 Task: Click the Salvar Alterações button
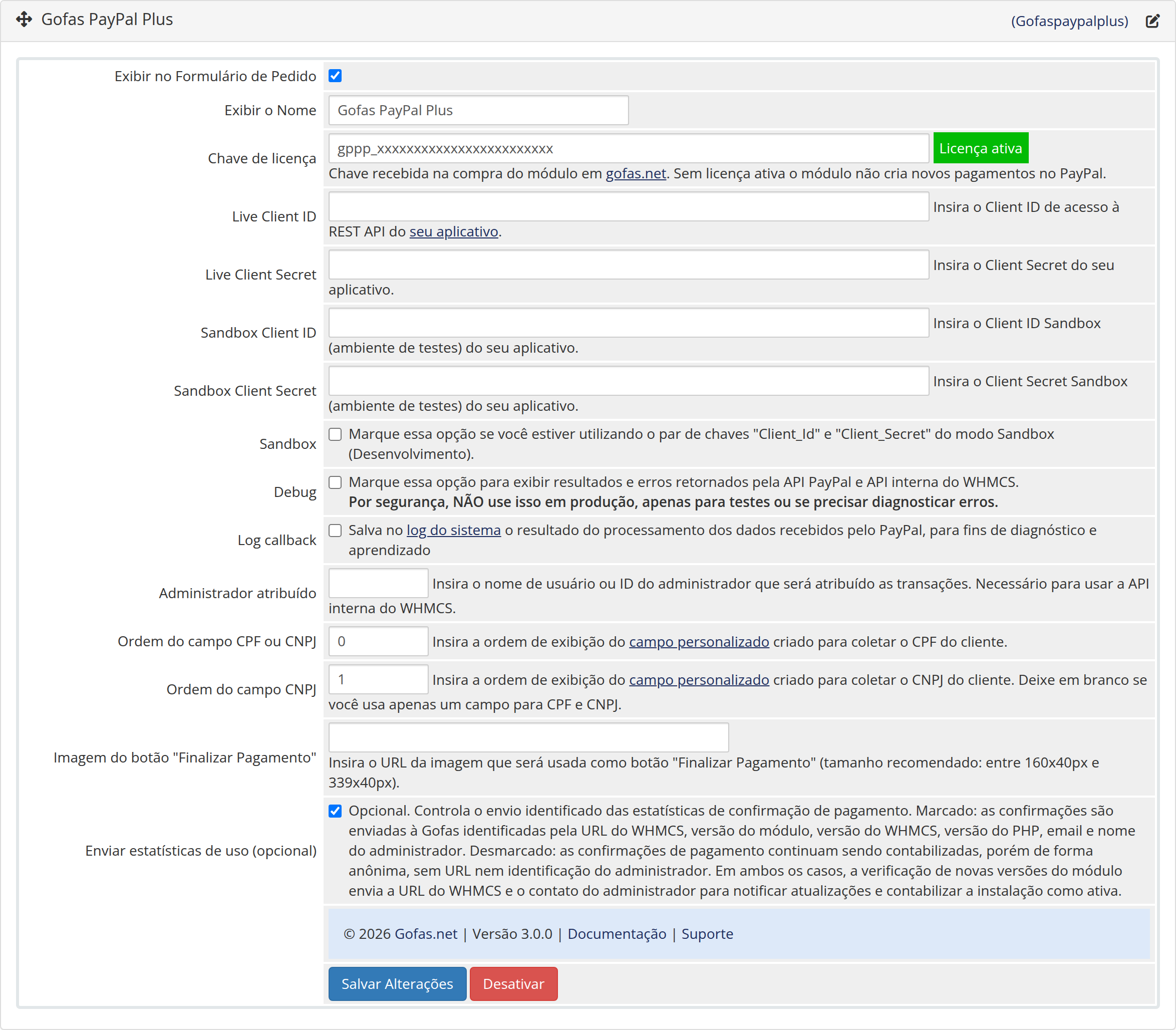click(x=397, y=984)
